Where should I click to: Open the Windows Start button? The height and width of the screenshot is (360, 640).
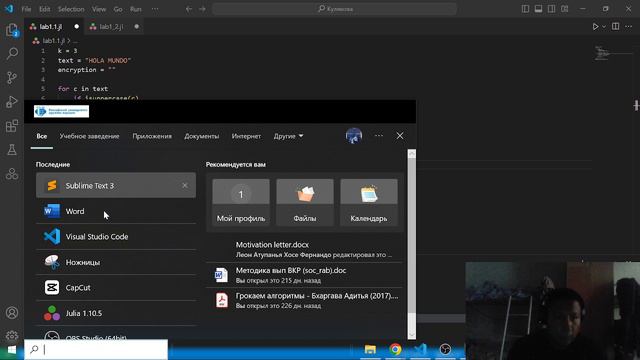[x=12, y=350]
